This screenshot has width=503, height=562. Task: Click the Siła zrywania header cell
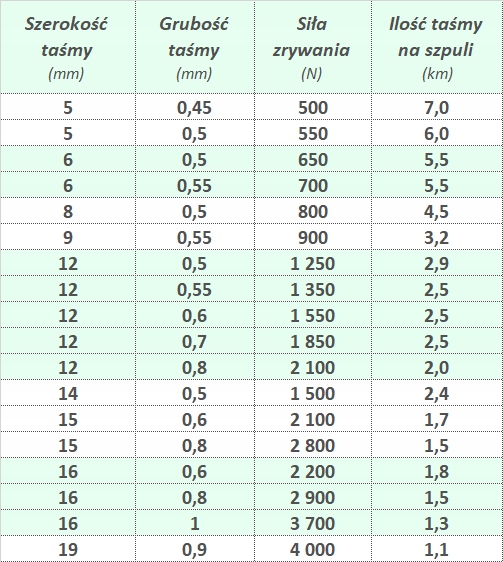pos(313,47)
